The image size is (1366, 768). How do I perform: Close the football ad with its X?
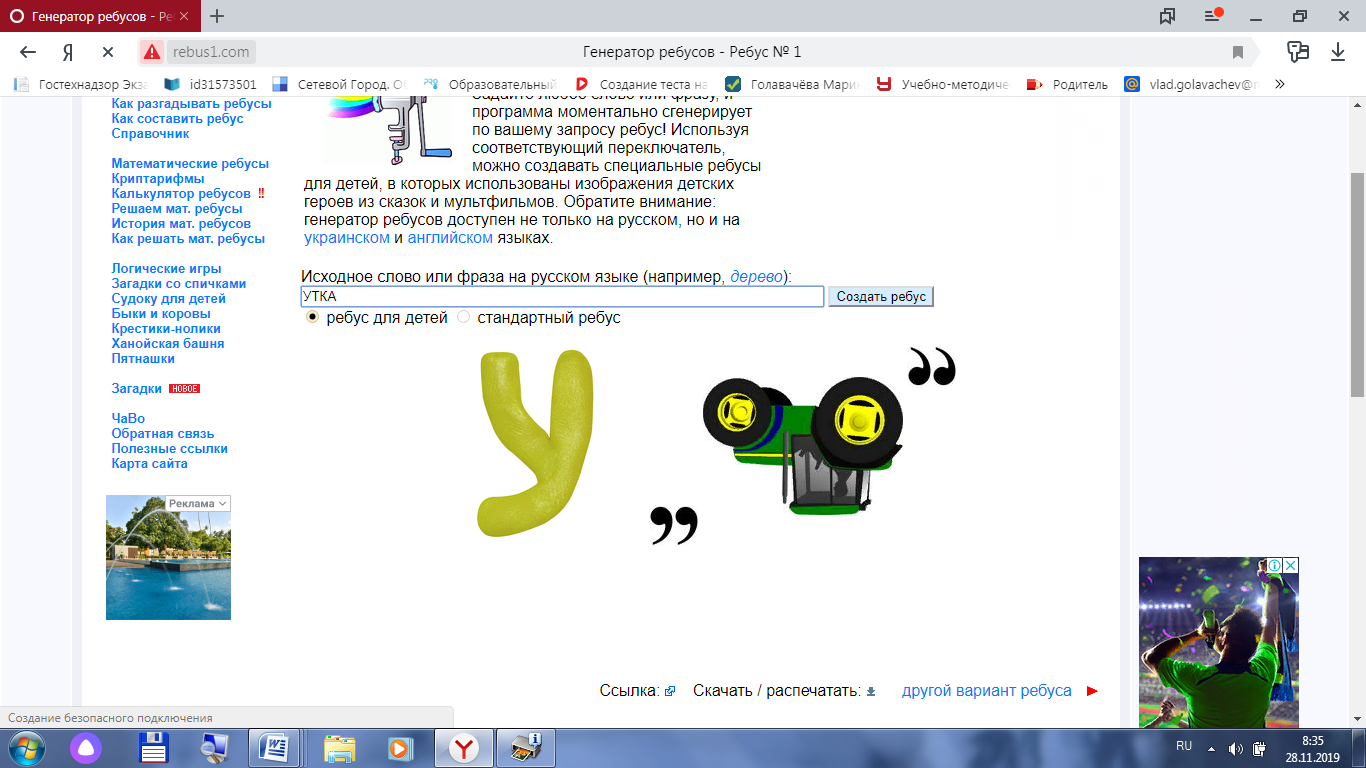(1291, 565)
